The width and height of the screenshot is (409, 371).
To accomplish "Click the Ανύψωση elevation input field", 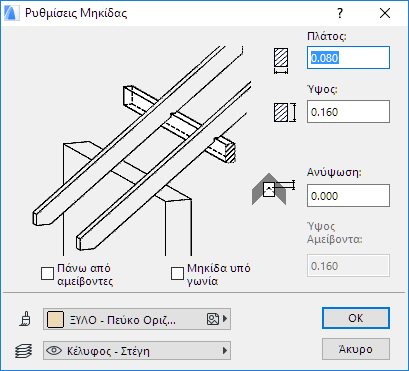I will (348, 196).
